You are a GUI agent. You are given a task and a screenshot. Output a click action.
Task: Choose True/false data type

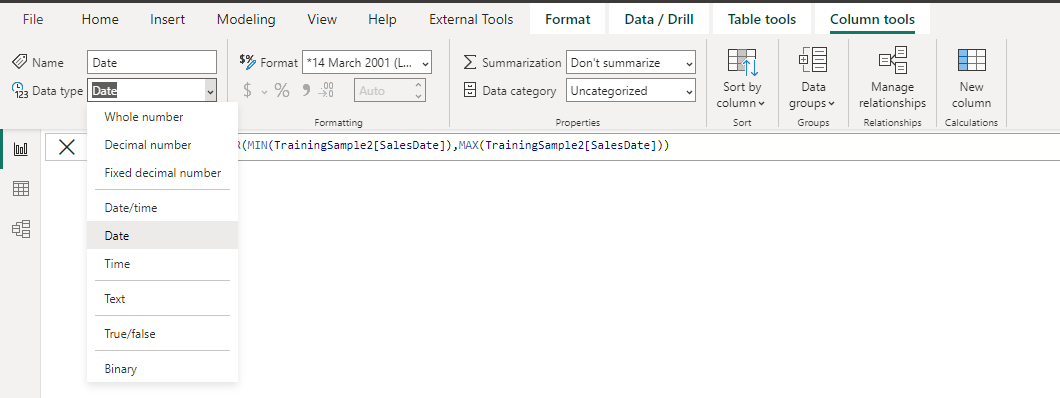click(x=162, y=334)
